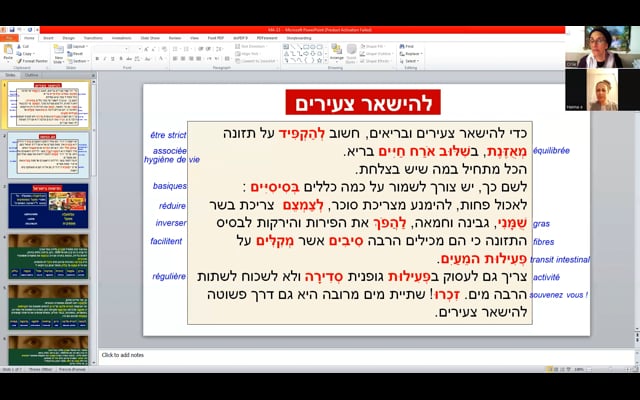Switch to the Slide Show ribbon tab

click(150, 38)
